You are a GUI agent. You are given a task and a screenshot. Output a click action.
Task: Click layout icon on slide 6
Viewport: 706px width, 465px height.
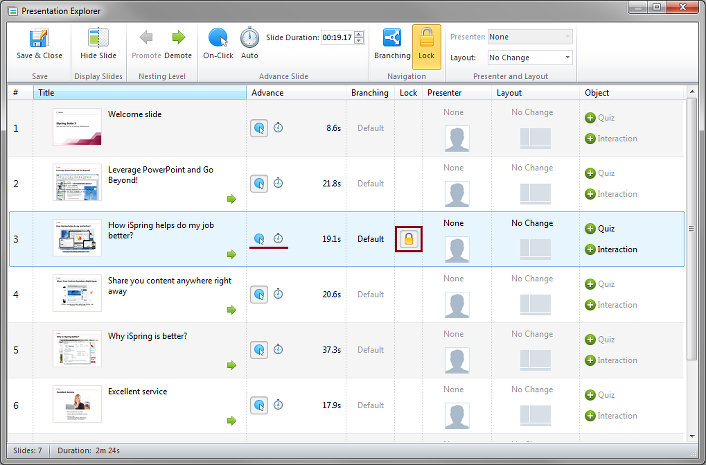[x=535, y=415]
